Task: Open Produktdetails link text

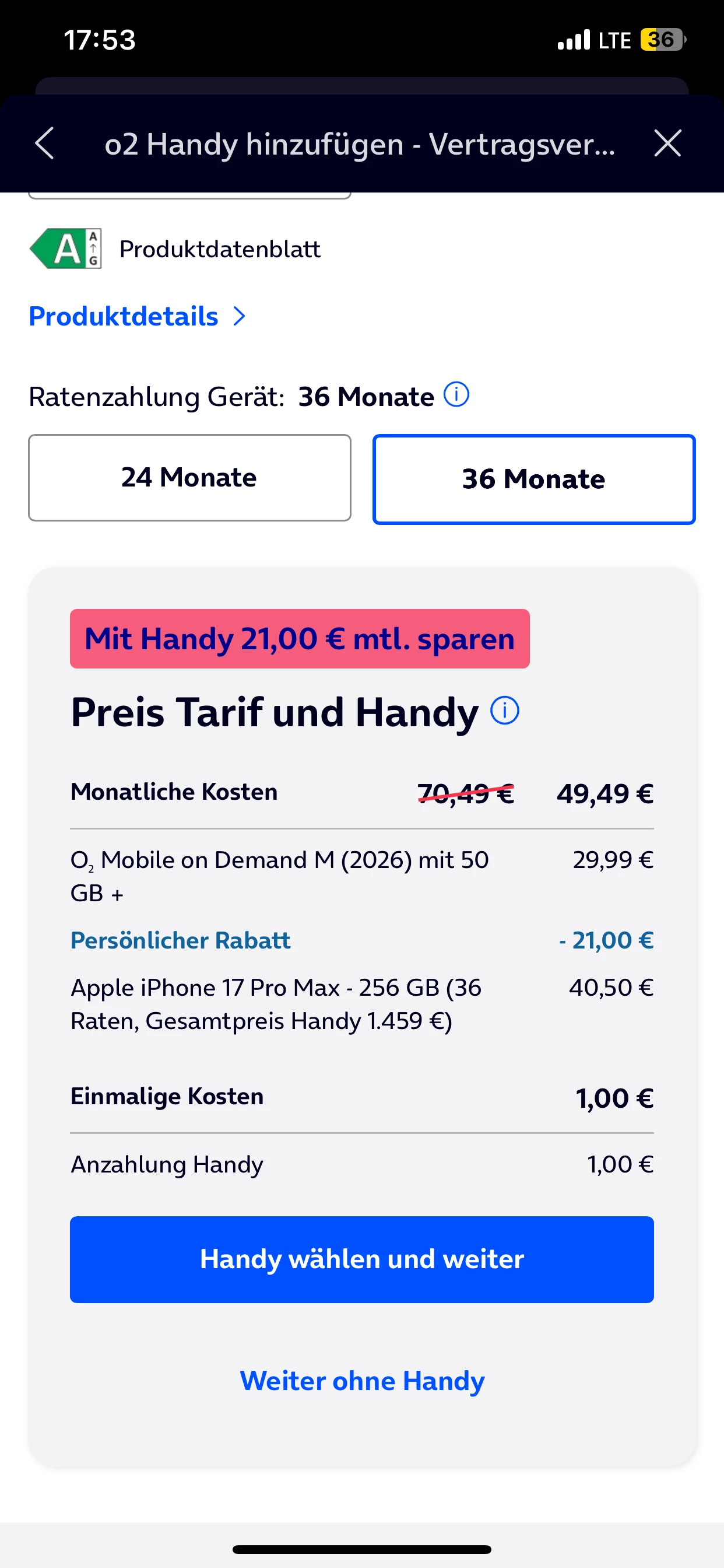Action: (x=124, y=317)
